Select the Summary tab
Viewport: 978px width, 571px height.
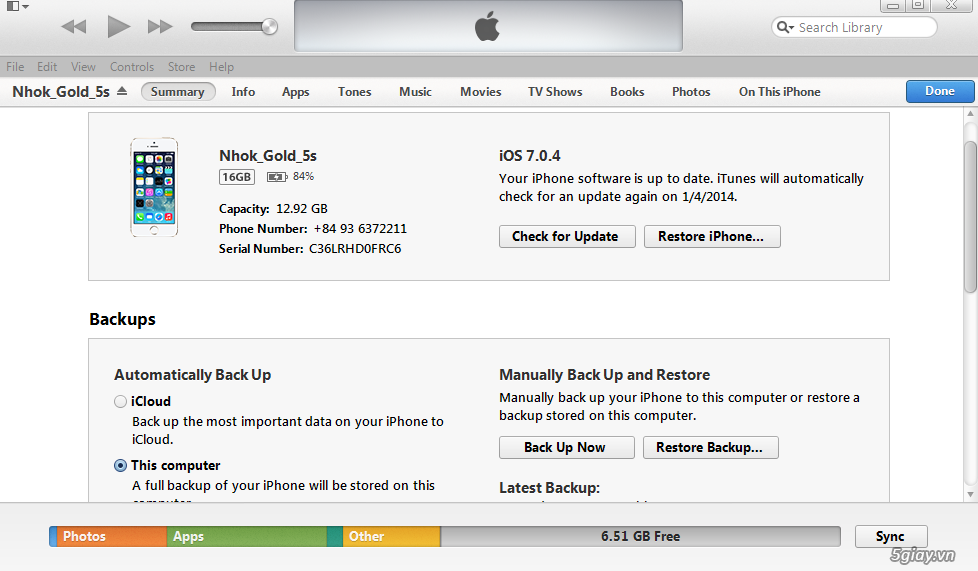178,92
